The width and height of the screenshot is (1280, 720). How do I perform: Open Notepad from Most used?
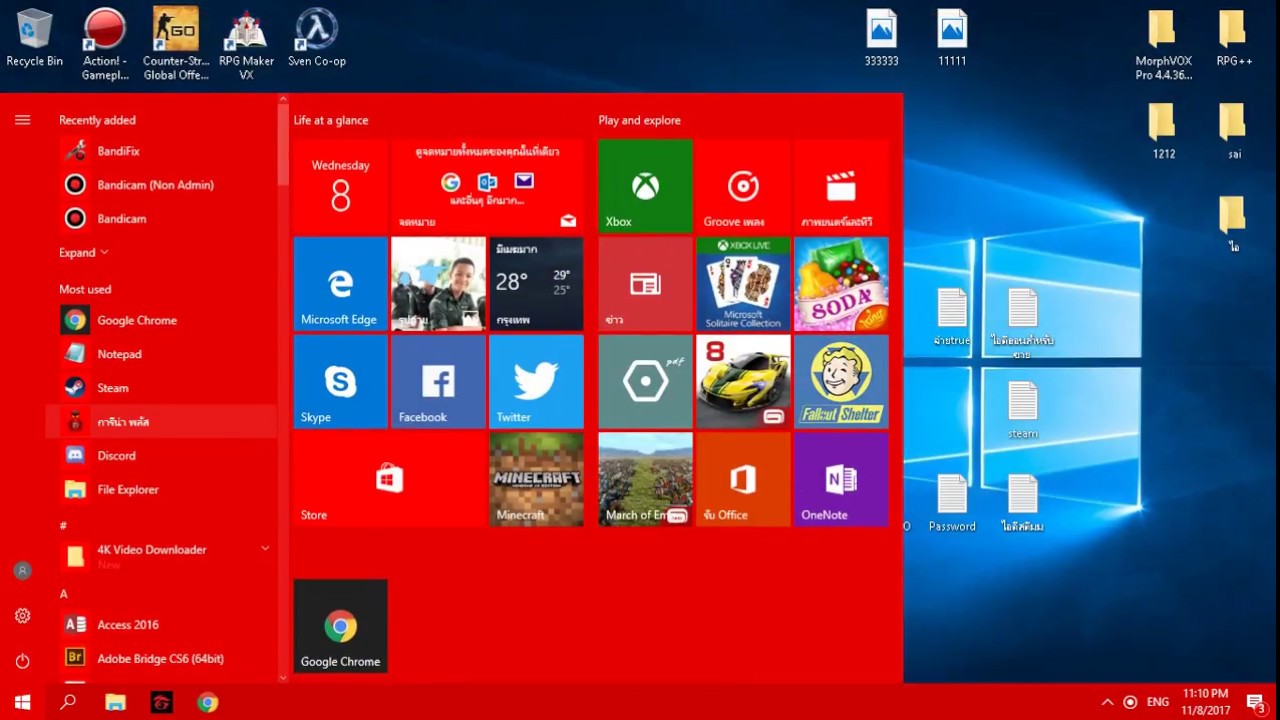(162, 354)
